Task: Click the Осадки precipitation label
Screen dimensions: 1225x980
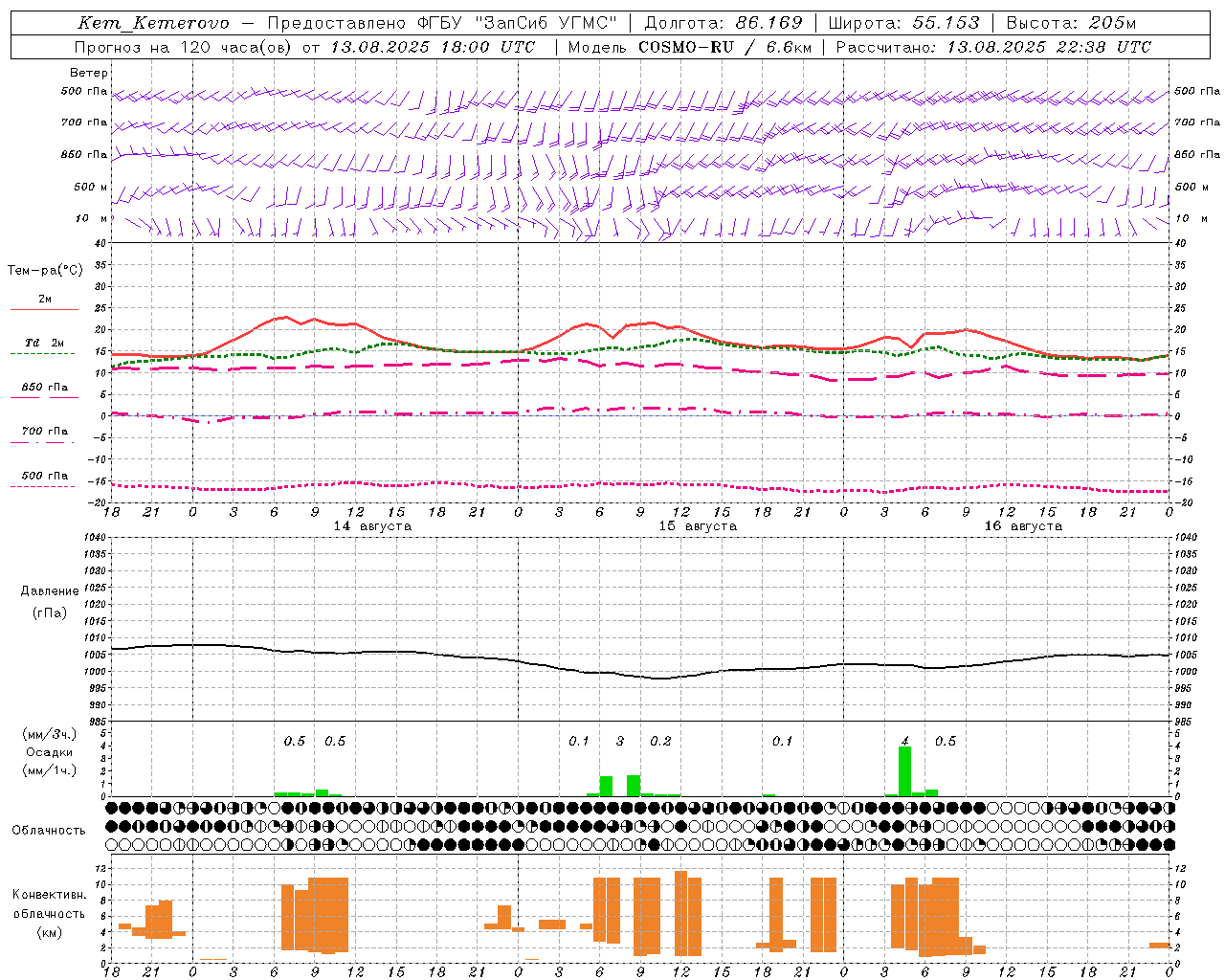Action: pyautogui.click(x=49, y=752)
